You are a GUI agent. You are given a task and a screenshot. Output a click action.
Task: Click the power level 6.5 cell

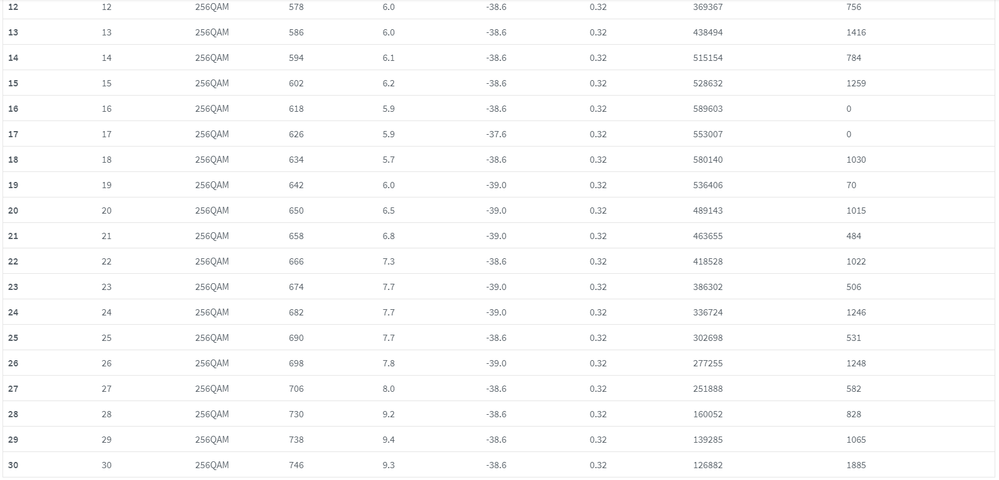[389, 211]
